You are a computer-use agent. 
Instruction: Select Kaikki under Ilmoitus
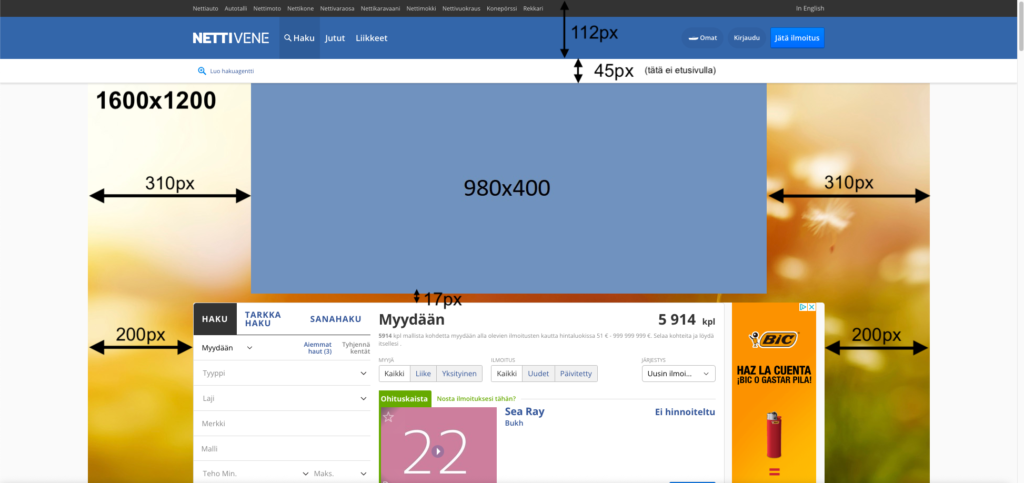coord(507,373)
